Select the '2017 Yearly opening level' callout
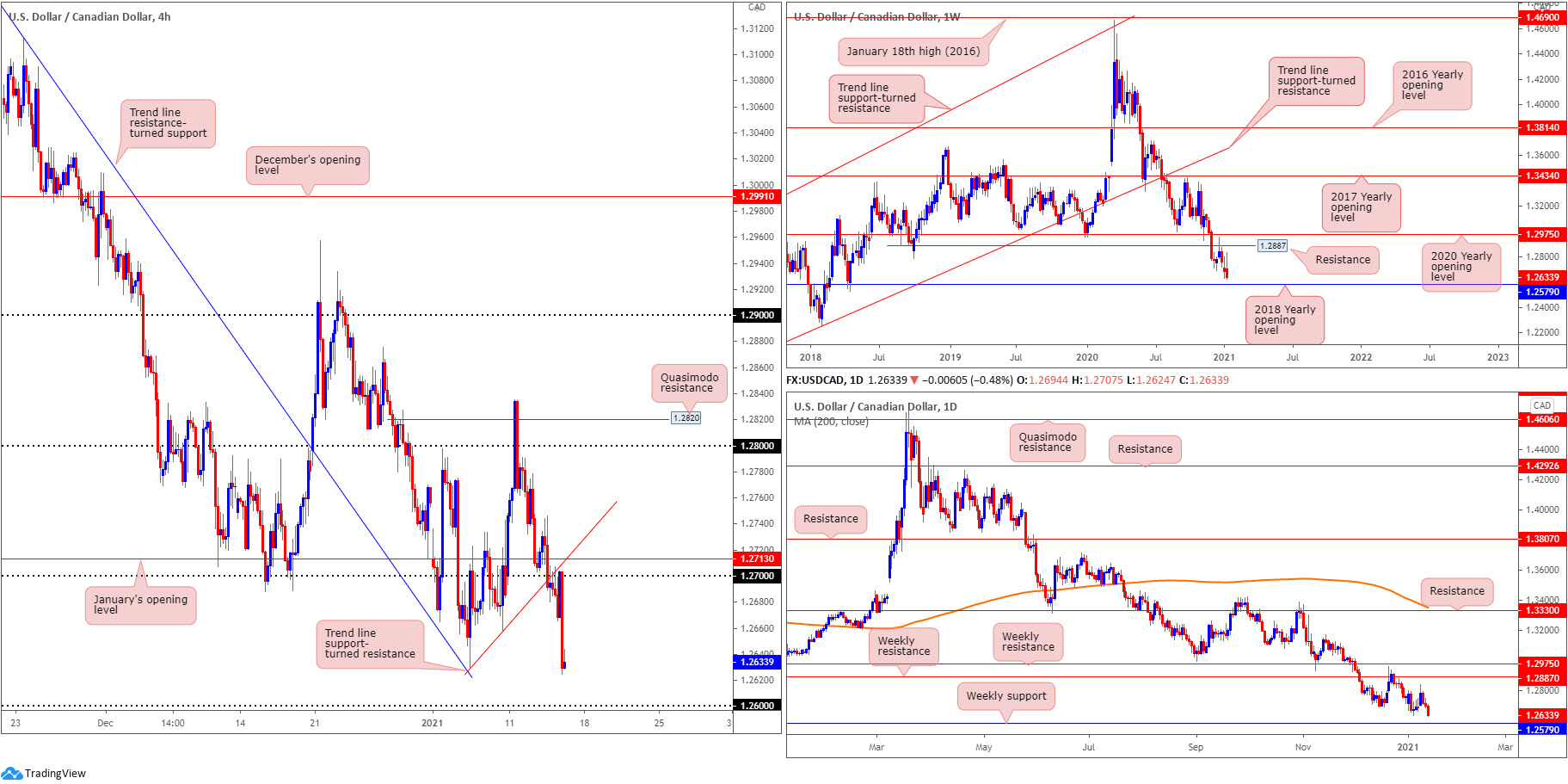 pyautogui.click(x=1361, y=207)
